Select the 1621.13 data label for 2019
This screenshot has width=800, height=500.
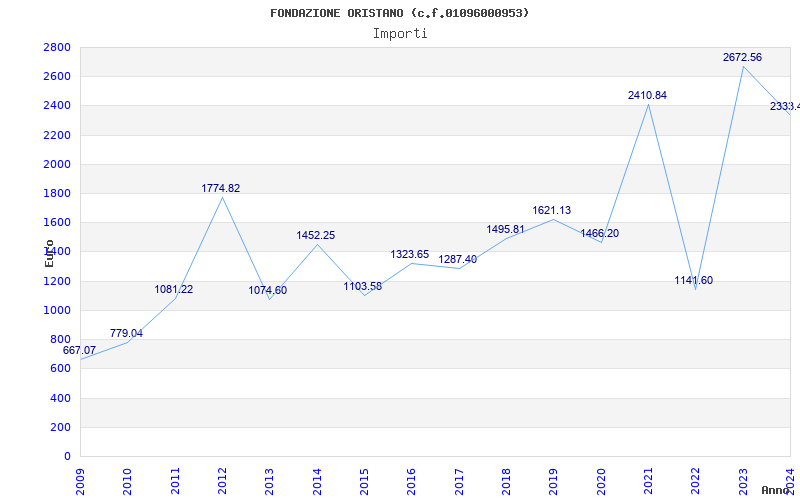point(552,211)
